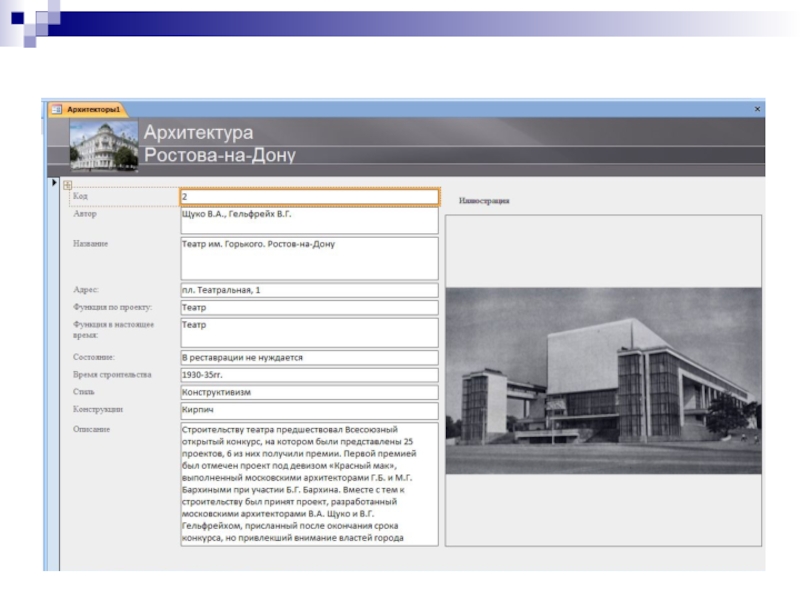Click the form icon beside the Архитекторы1 tab
Image resolution: width=800 pixels, height=600 pixels.
[56, 109]
